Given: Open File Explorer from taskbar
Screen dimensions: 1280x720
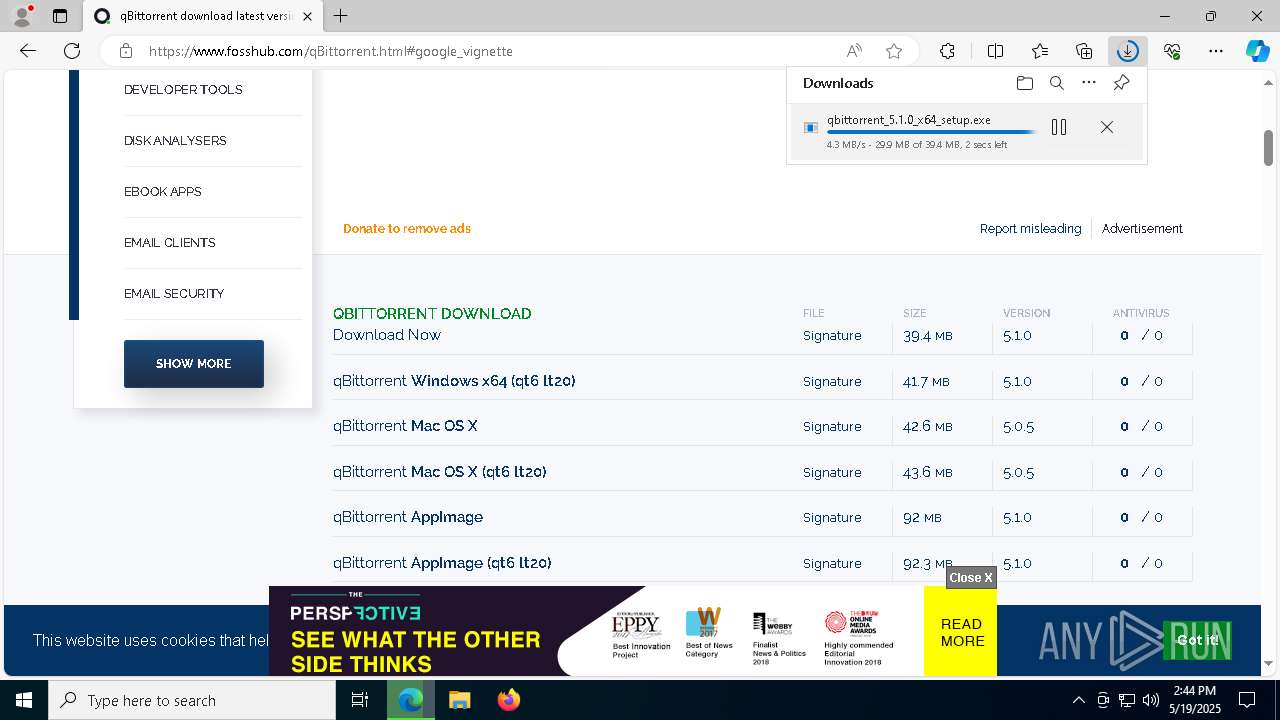Looking at the screenshot, I should click(459, 700).
